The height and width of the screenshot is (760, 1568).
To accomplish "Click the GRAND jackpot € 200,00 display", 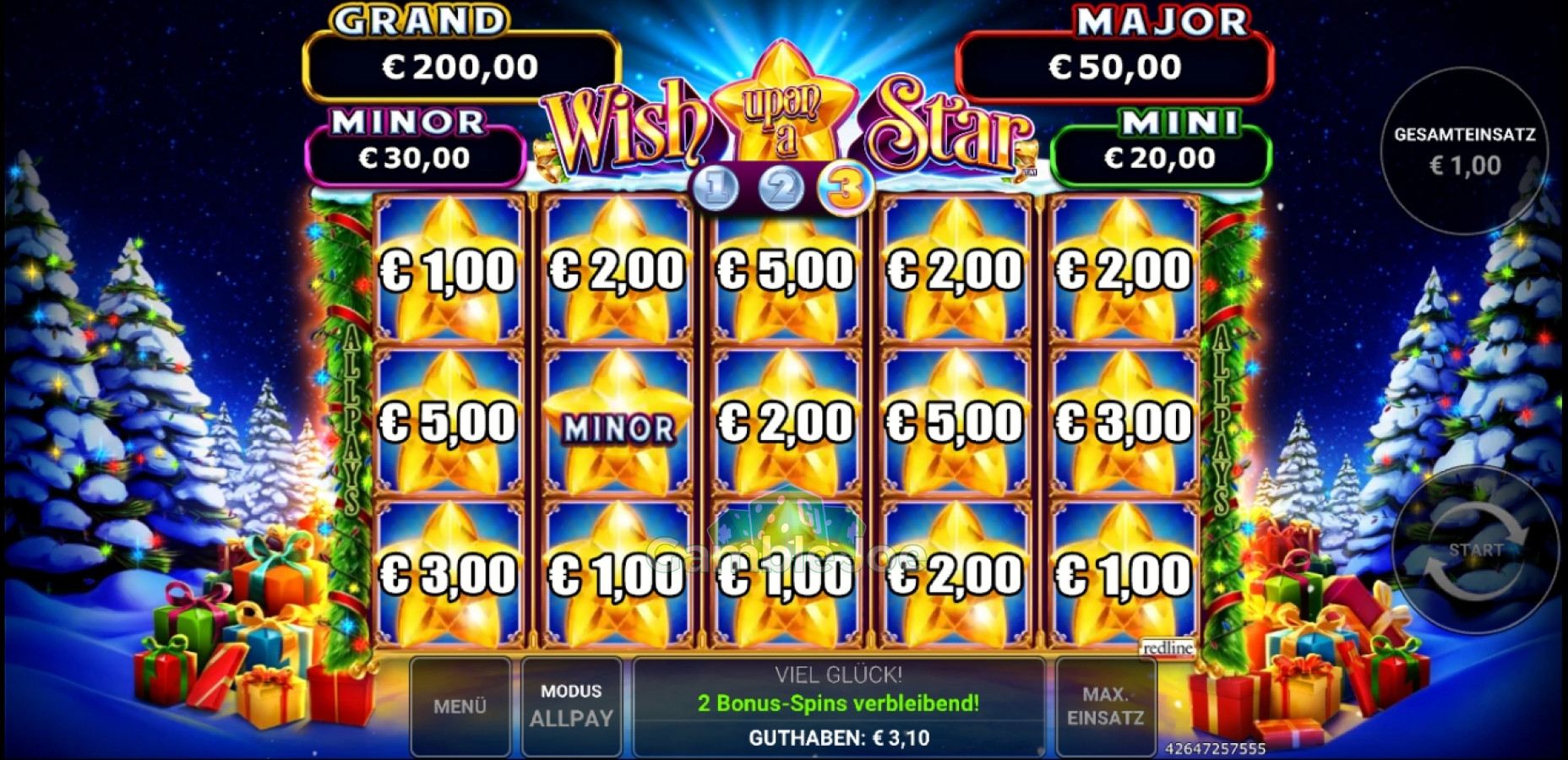I will [461, 67].
